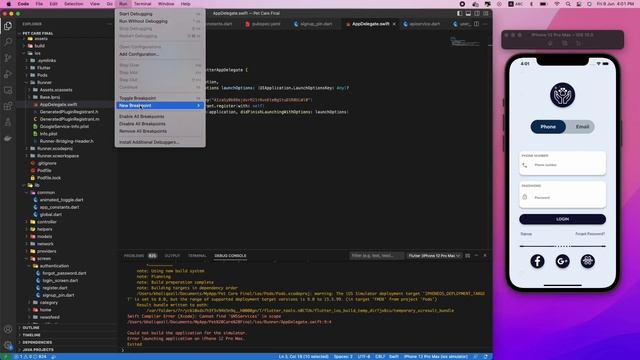This screenshot has width=640, height=360.
Task: Collapse the authentication folder
Action: coord(54,266)
